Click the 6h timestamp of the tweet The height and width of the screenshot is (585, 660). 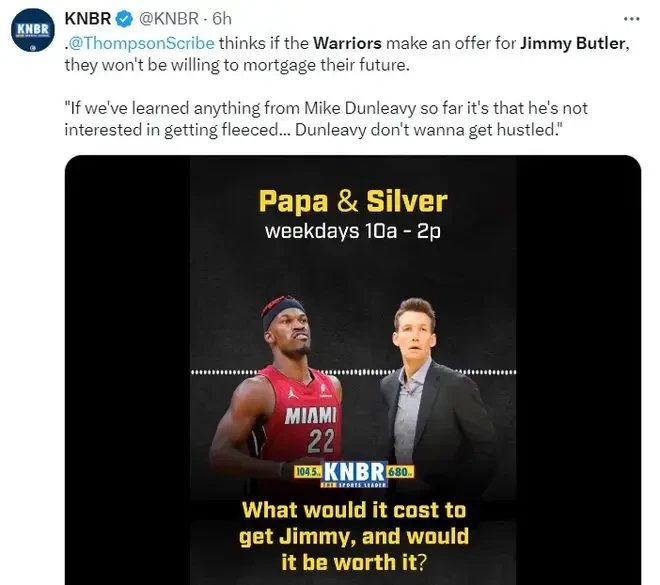pos(222,19)
